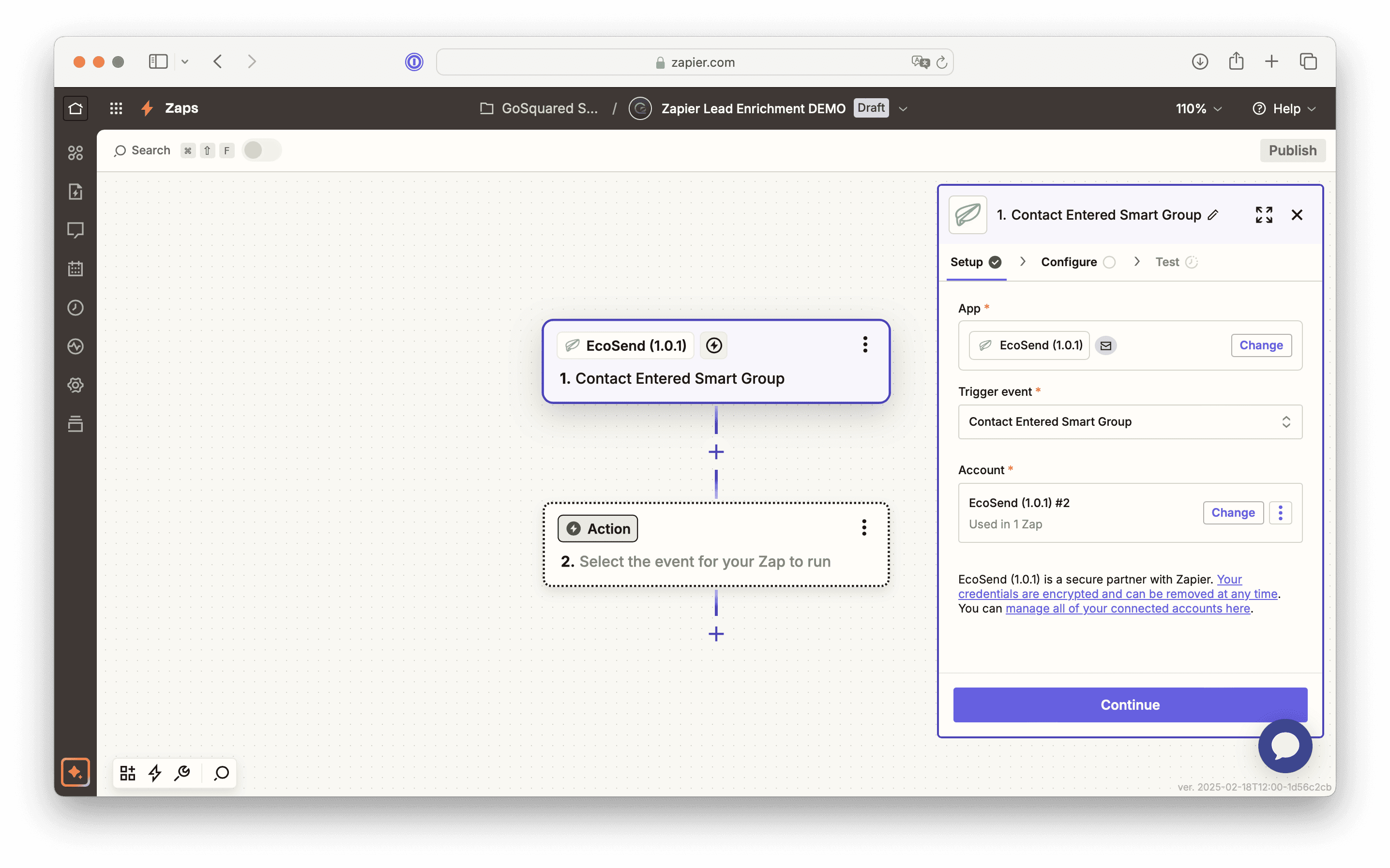The width and height of the screenshot is (1390, 868).
Task: Go forward in Safari
Action: coord(252,61)
